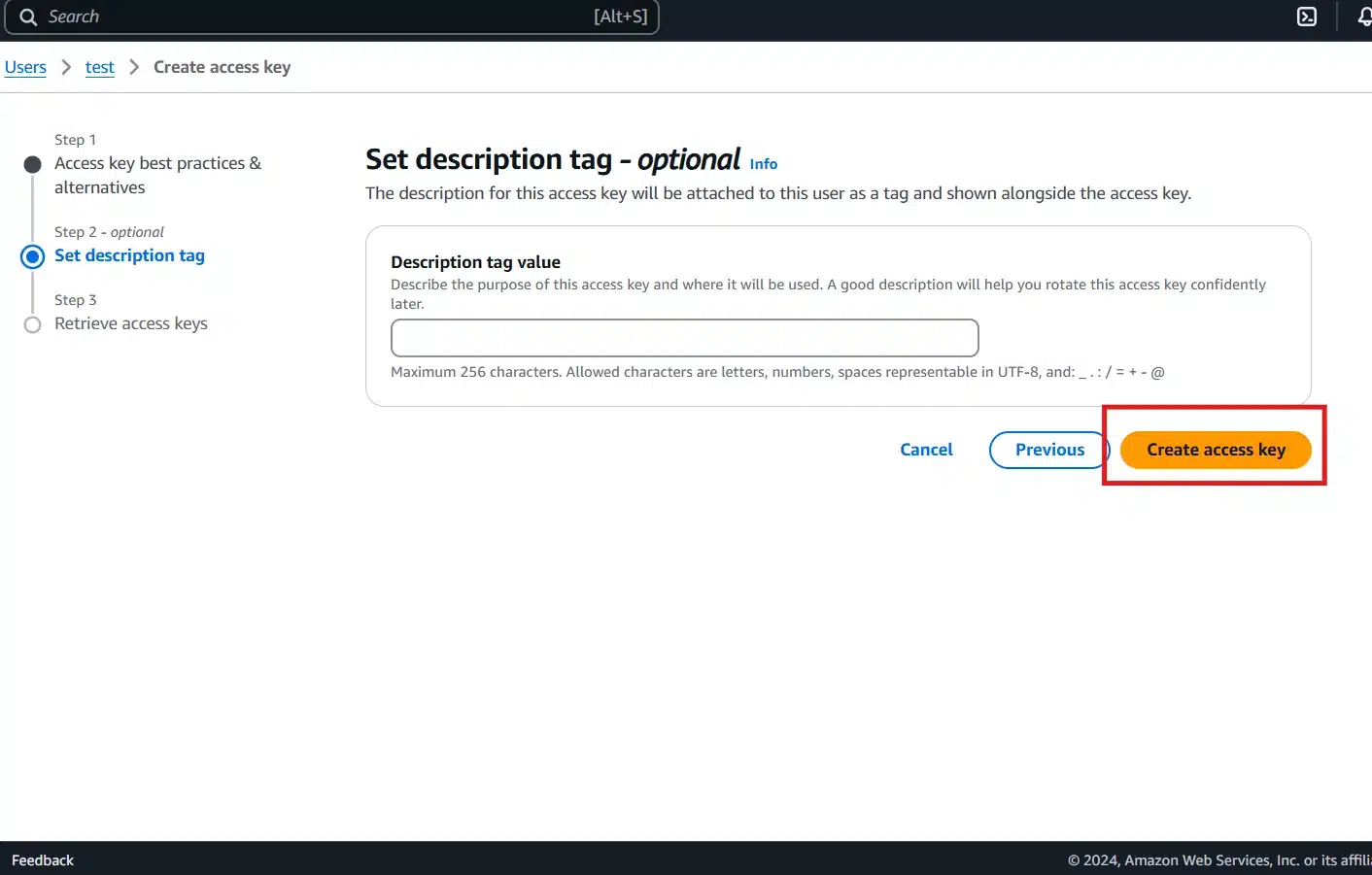Click the Create access key breadcrumb text
The width and height of the screenshot is (1372, 875).
click(222, 66)
